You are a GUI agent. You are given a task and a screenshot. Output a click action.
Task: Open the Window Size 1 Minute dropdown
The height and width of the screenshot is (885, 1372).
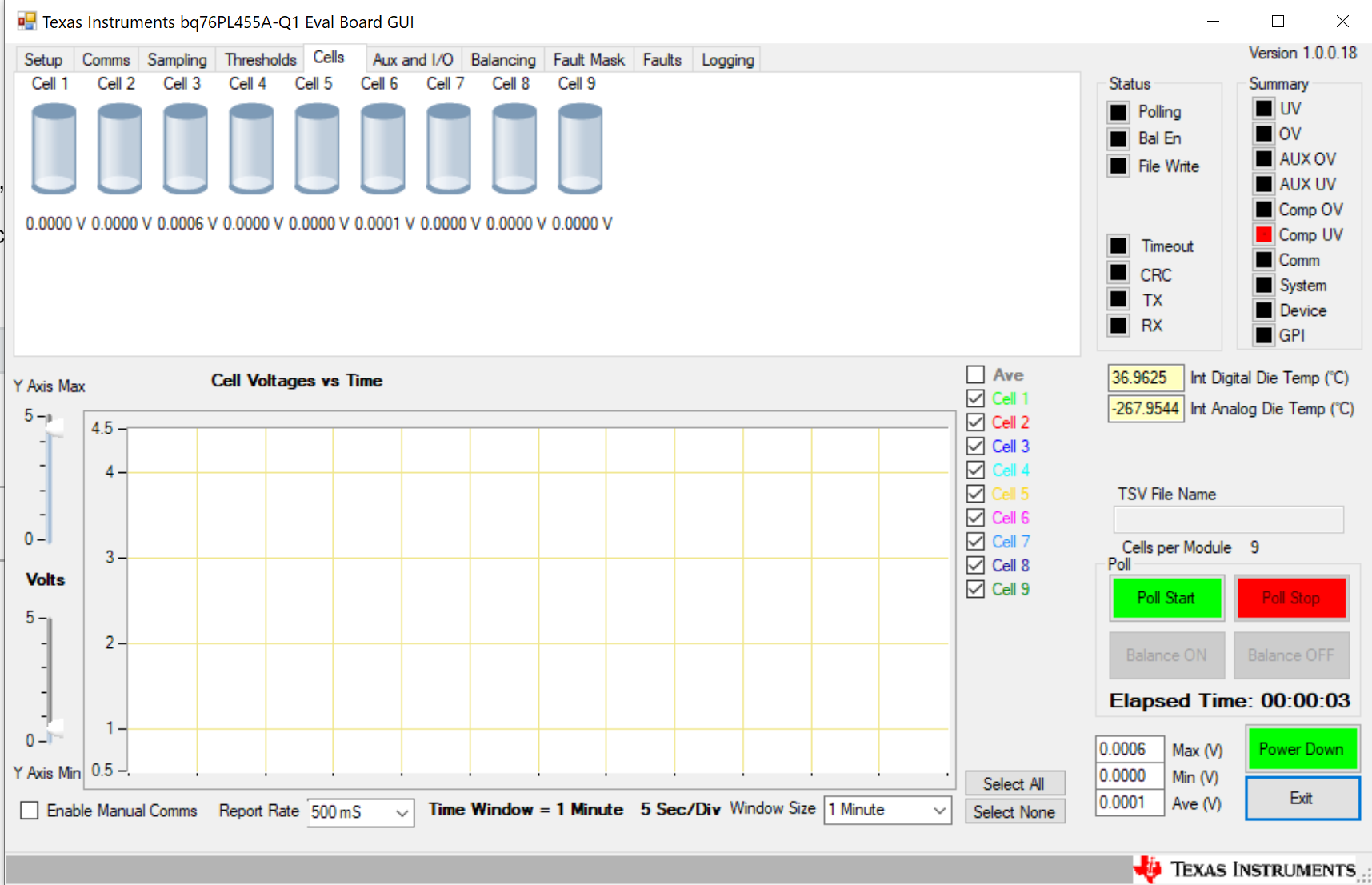(x=888, y=810)
